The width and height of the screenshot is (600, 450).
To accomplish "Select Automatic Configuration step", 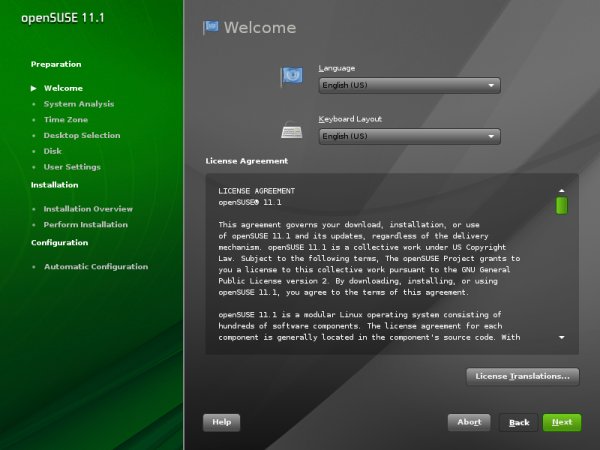I will click(96, 267).
